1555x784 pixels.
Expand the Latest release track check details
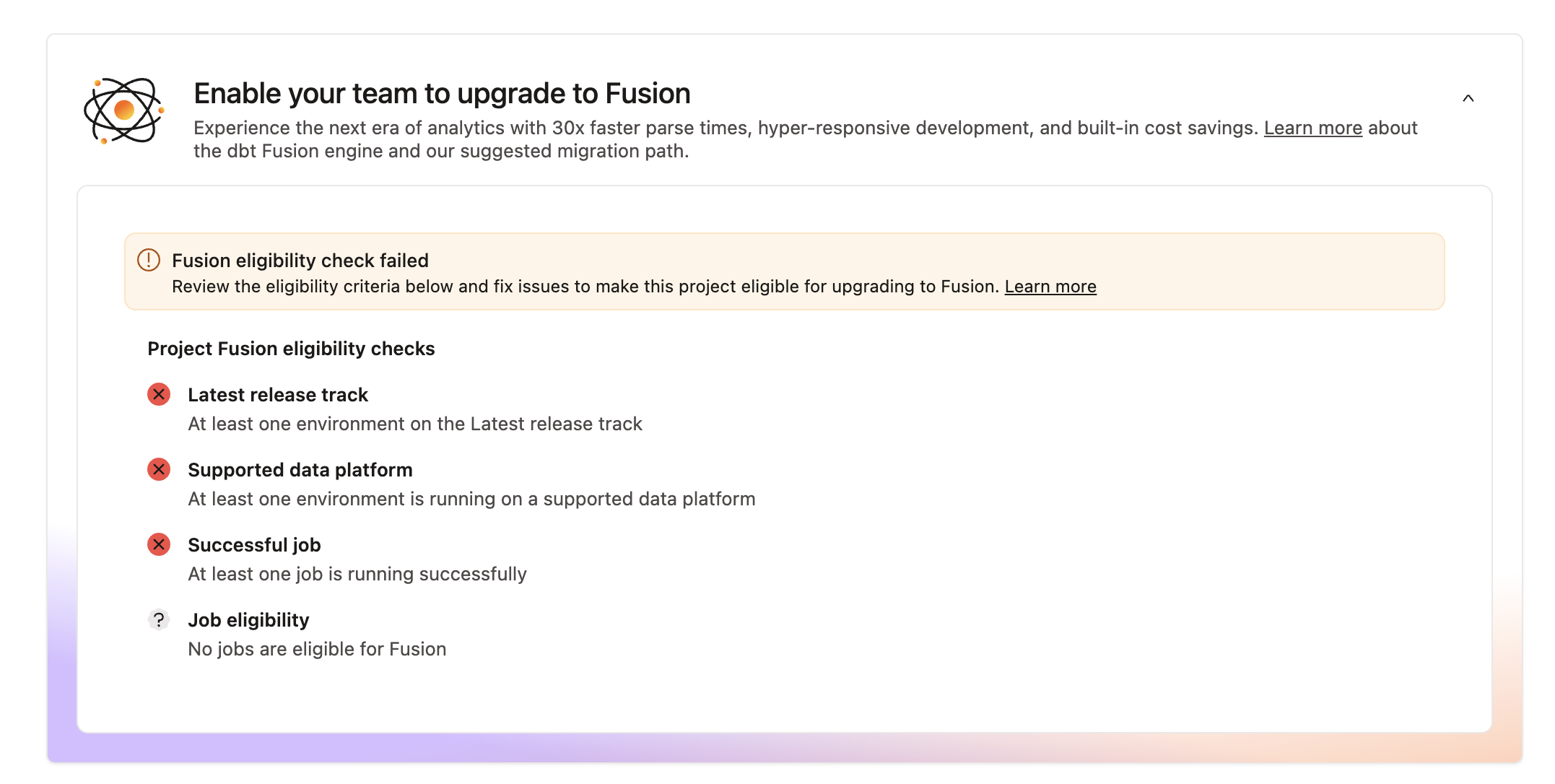277,395
